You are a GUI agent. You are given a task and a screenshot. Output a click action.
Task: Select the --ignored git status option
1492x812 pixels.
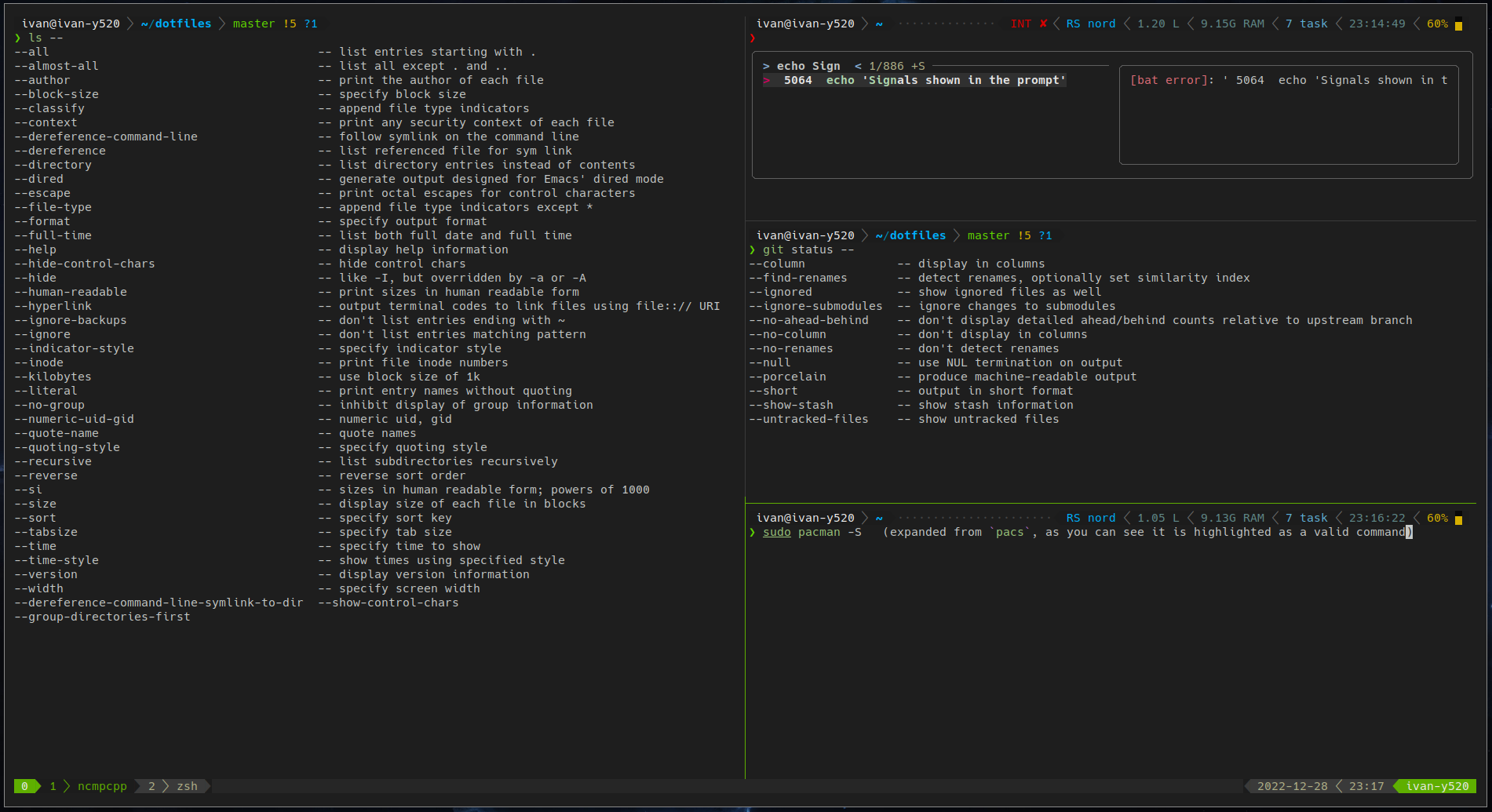tap(781, 292)
